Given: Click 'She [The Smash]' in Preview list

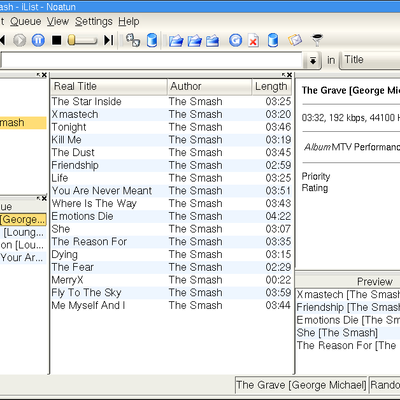Looking at the screenshot, I should tap(348, 333).
